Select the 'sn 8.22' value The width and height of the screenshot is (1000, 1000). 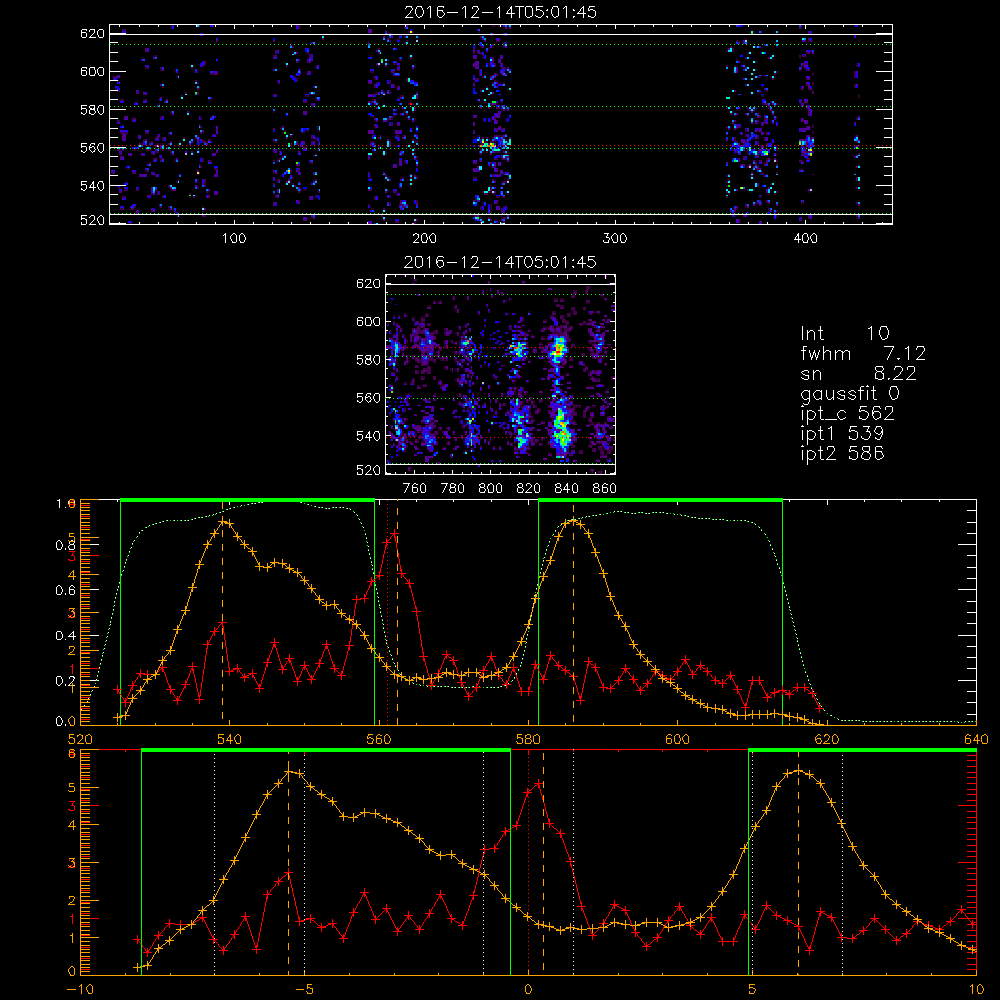[858, 373]
